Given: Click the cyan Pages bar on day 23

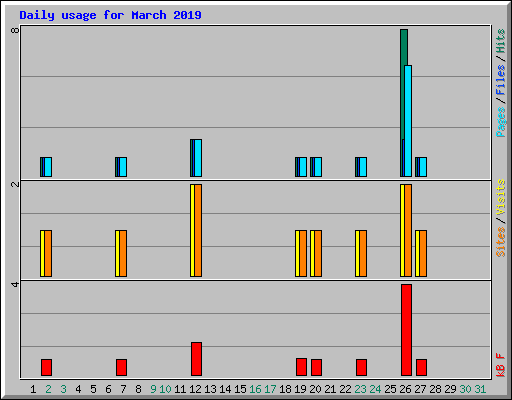Looking at the screenshot, I should tap(363, 167).
